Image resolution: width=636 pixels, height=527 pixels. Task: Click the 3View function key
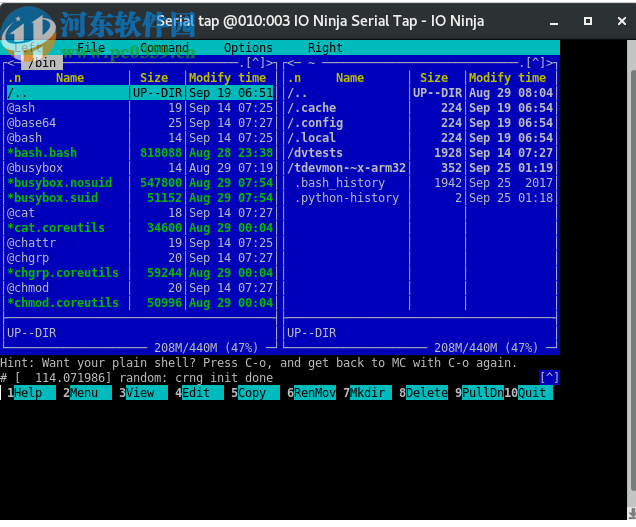(143, 393)
